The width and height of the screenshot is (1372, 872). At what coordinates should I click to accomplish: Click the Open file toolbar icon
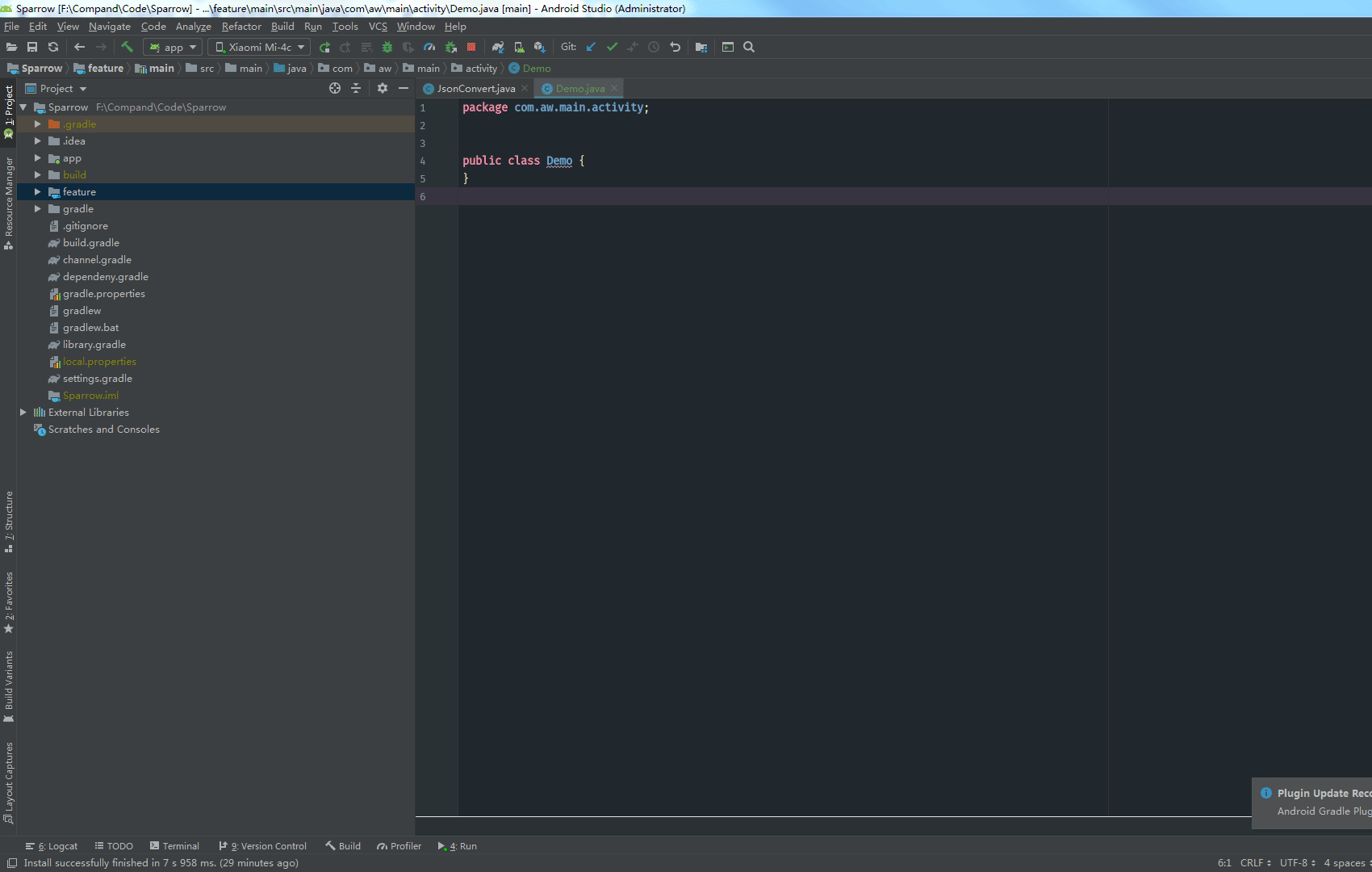[x=11, y=47]
